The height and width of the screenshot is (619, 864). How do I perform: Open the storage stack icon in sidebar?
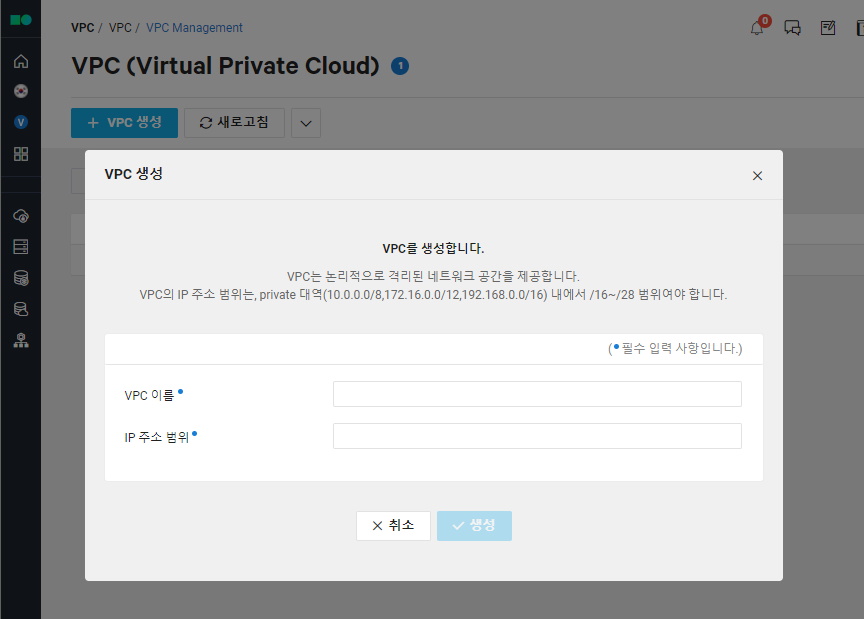[x=21, y=309]
